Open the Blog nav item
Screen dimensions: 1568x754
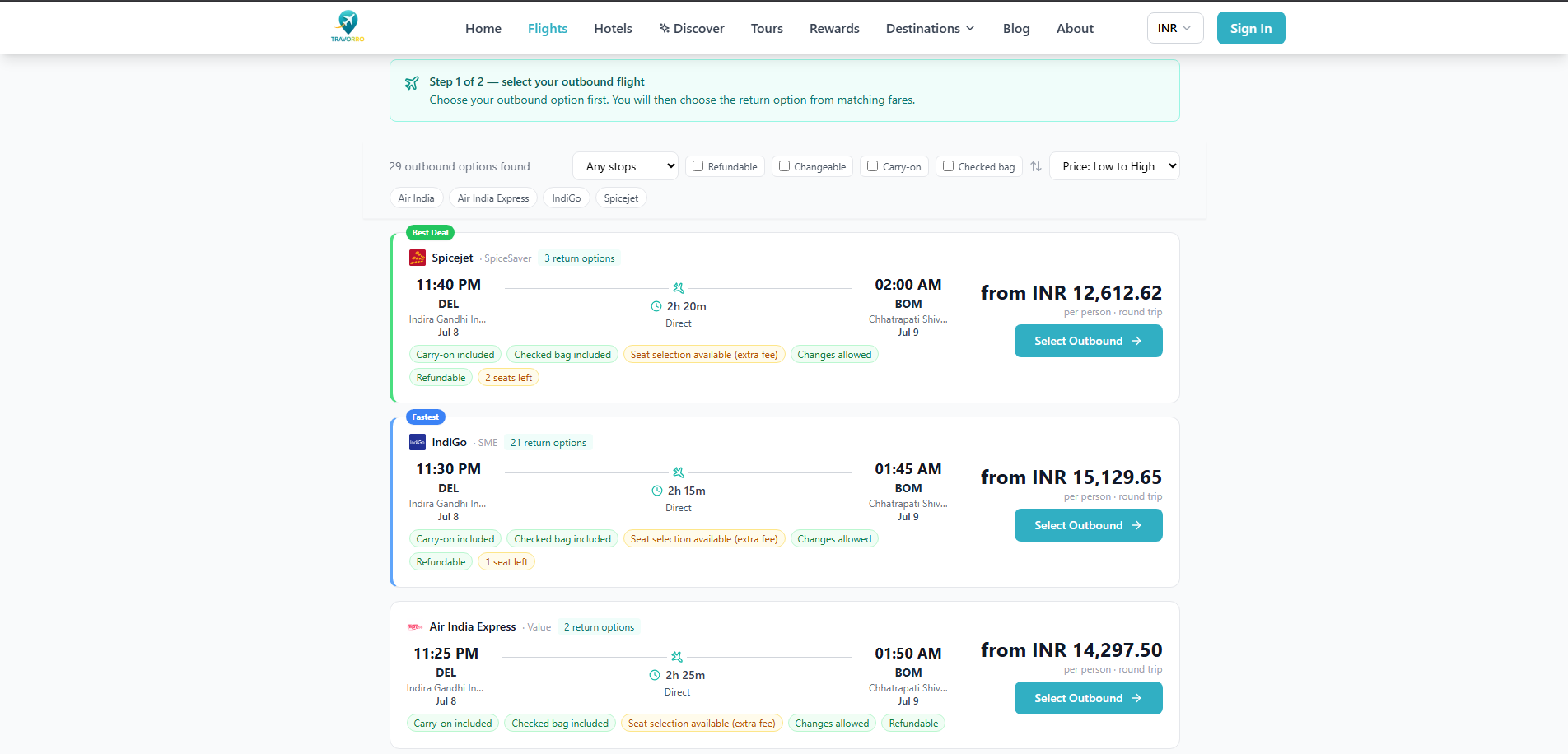click(1016, 28)
